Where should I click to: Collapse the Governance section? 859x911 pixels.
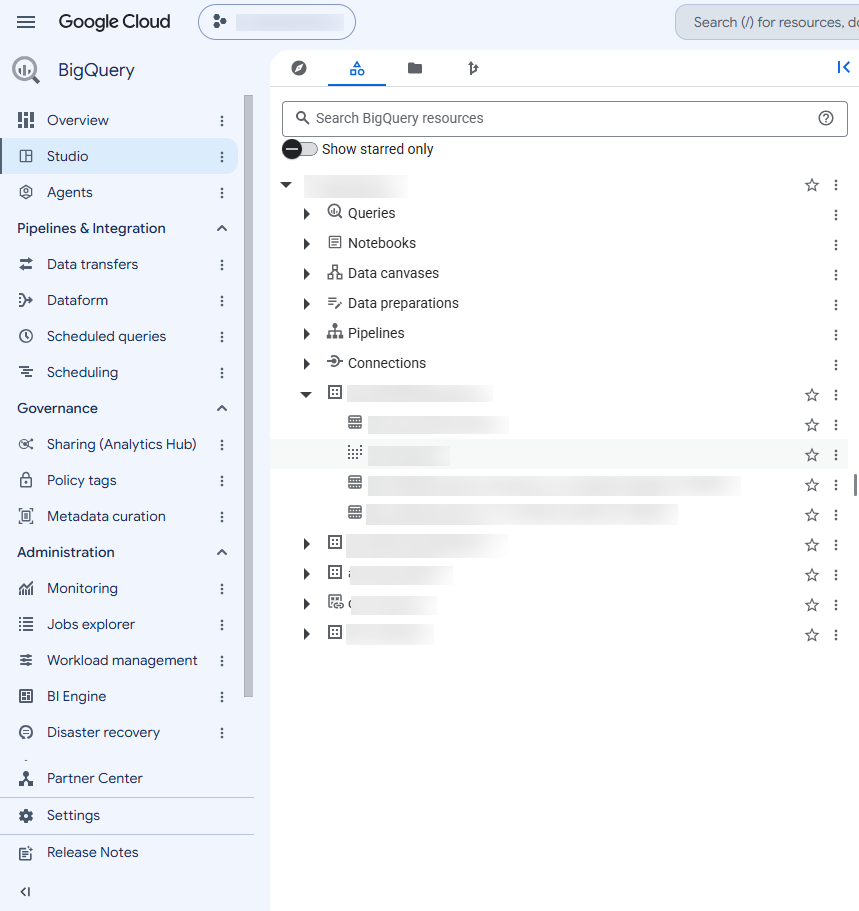tap(221, 408)
